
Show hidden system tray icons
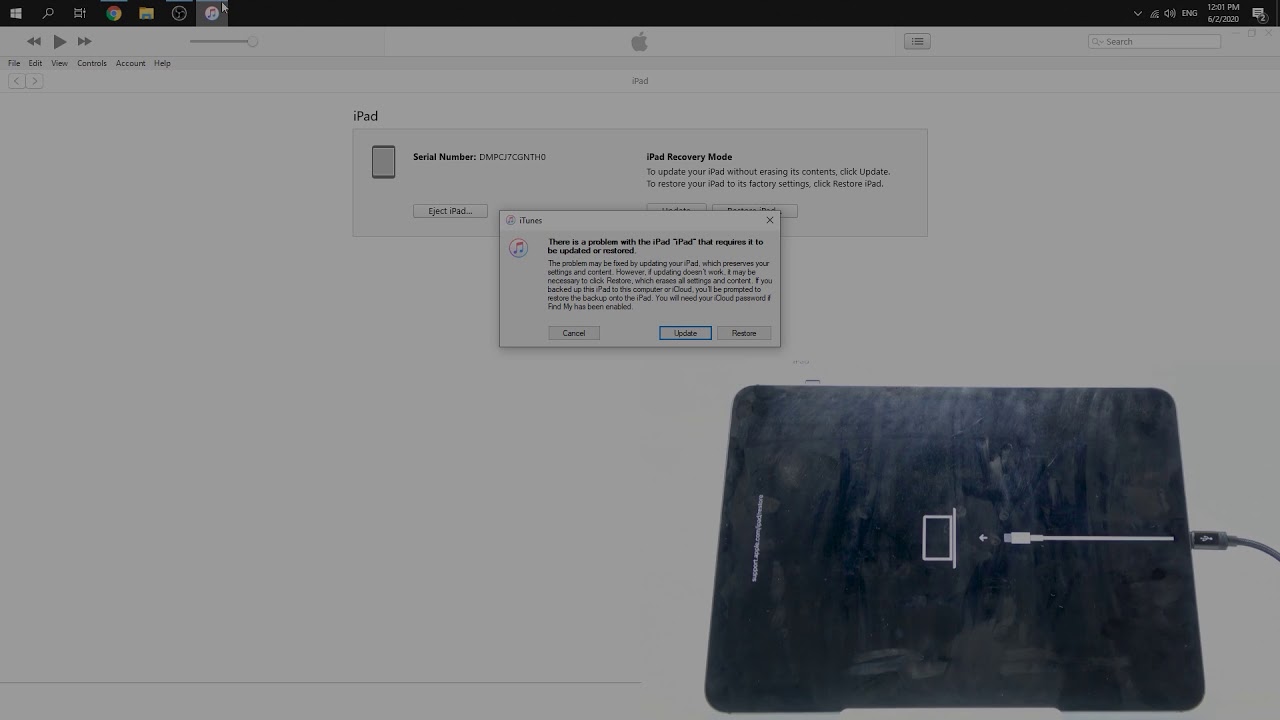(1137, 13)
